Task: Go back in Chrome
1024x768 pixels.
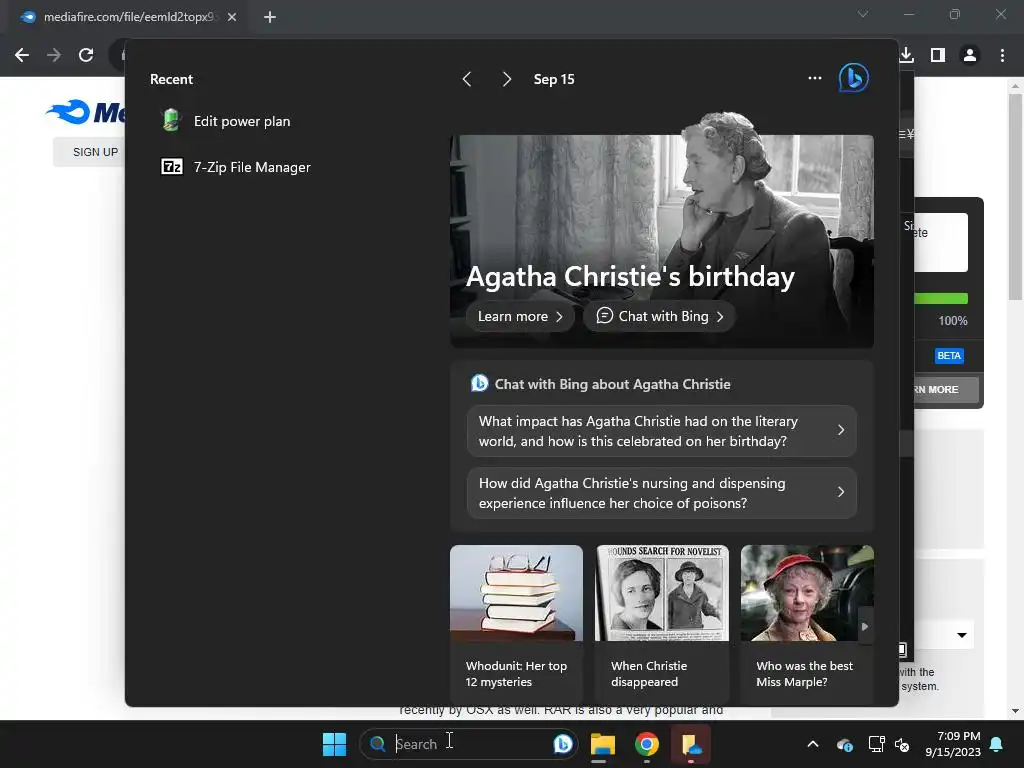Action: pyautogui.click(x=22, y=55)
